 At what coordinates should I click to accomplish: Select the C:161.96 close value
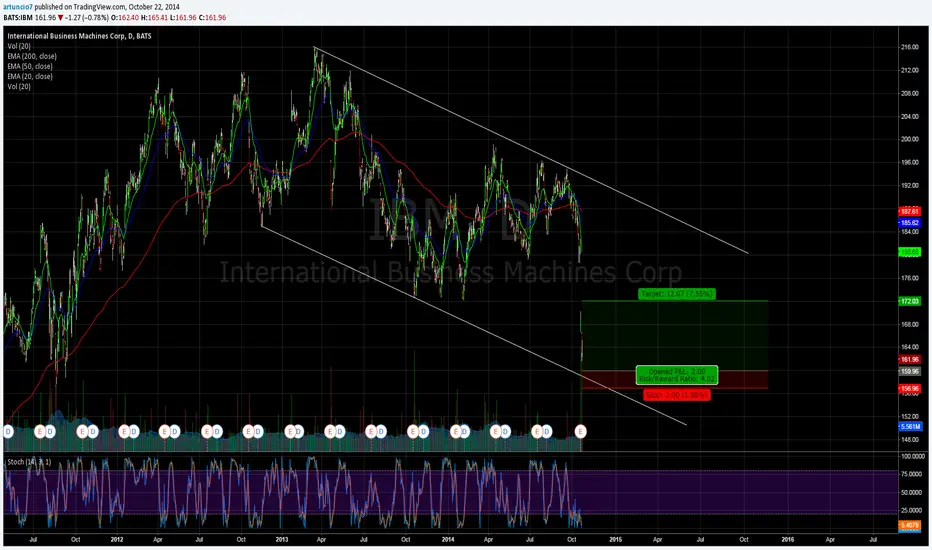click(212, 18)
